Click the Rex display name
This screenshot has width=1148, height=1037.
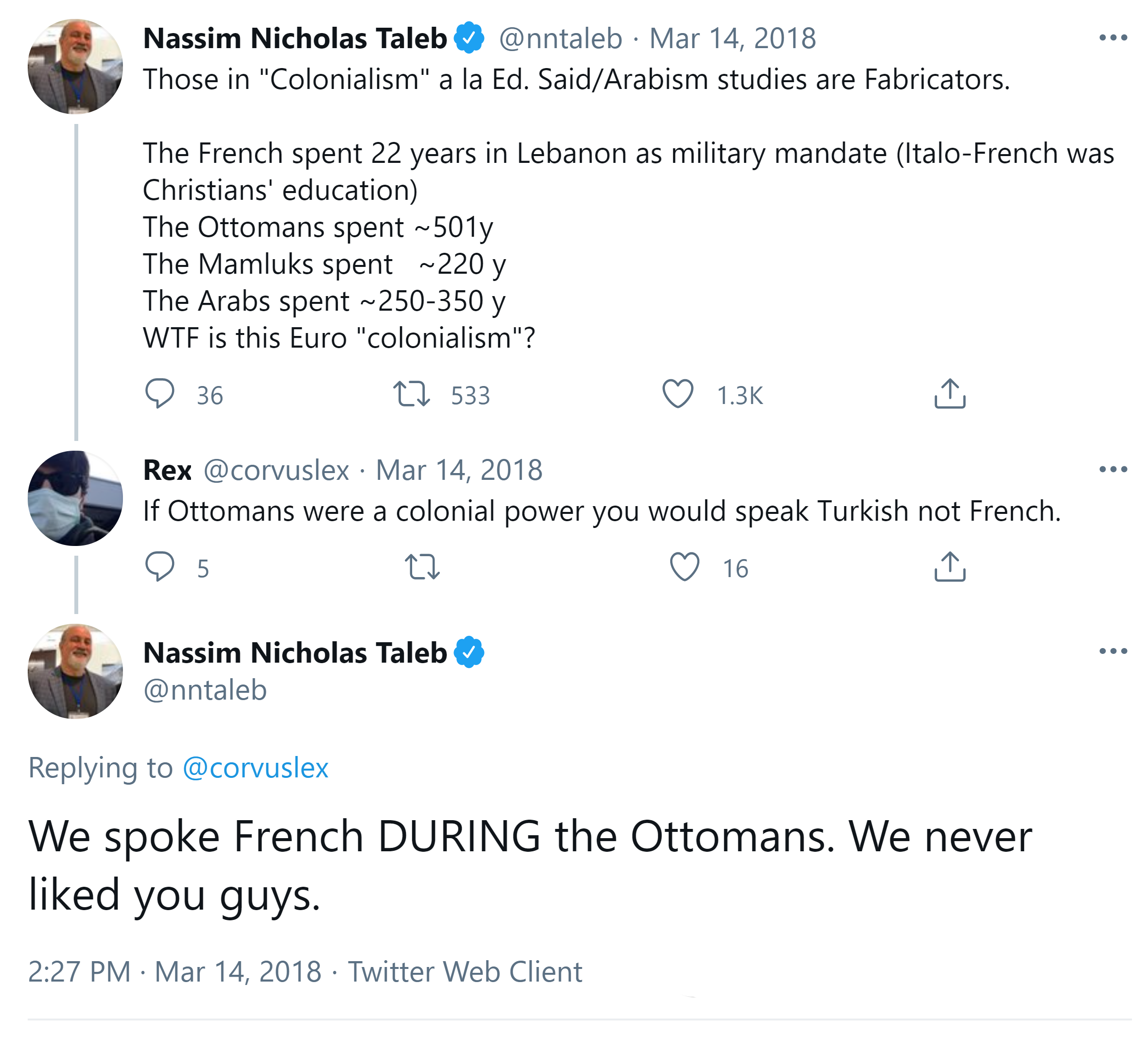click(167, 471)
